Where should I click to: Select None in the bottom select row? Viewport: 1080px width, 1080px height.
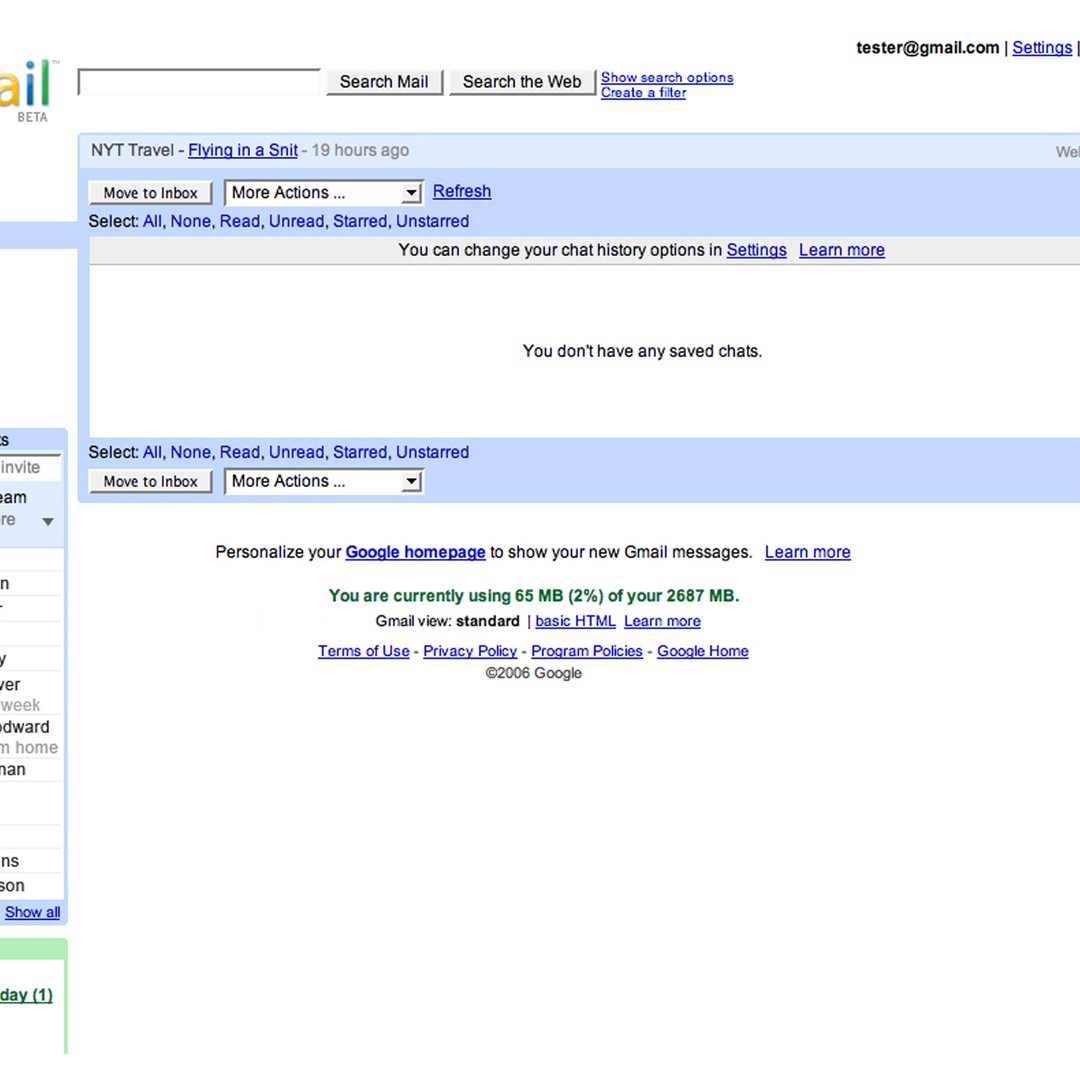click(x=190, y=453)
